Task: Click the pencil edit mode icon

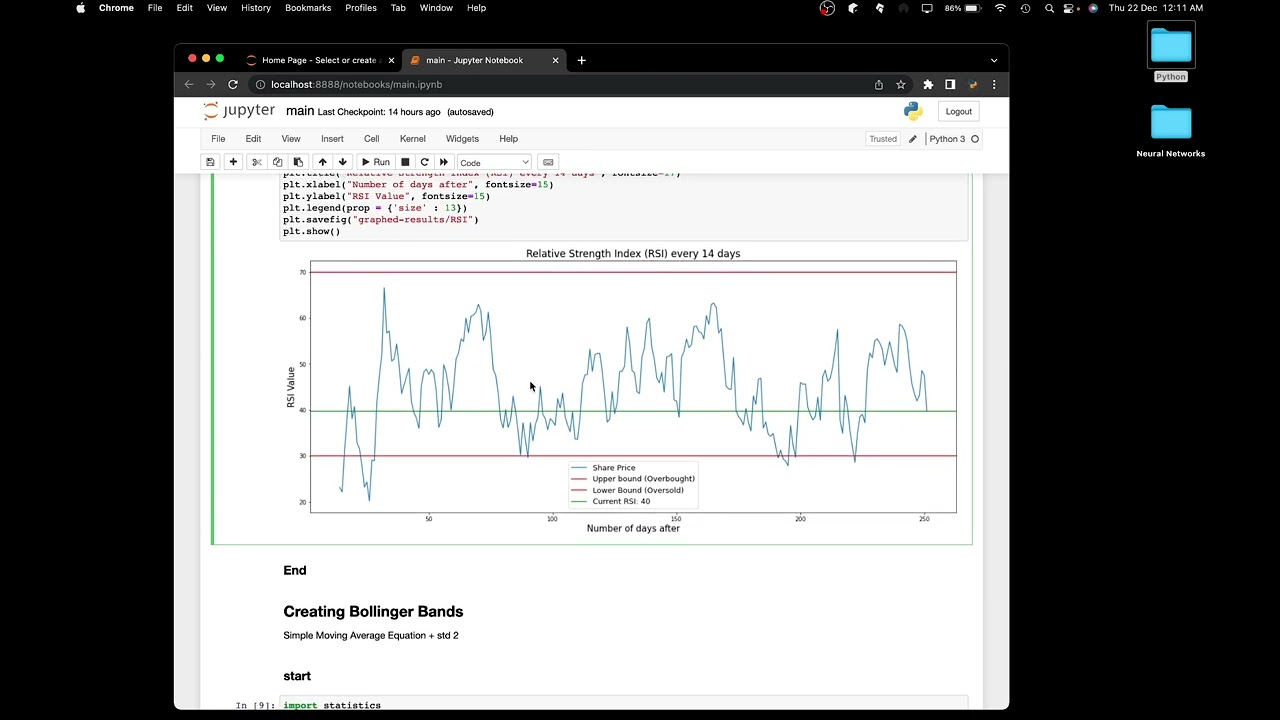Action: pyautogui.click(x=912, y=139)
